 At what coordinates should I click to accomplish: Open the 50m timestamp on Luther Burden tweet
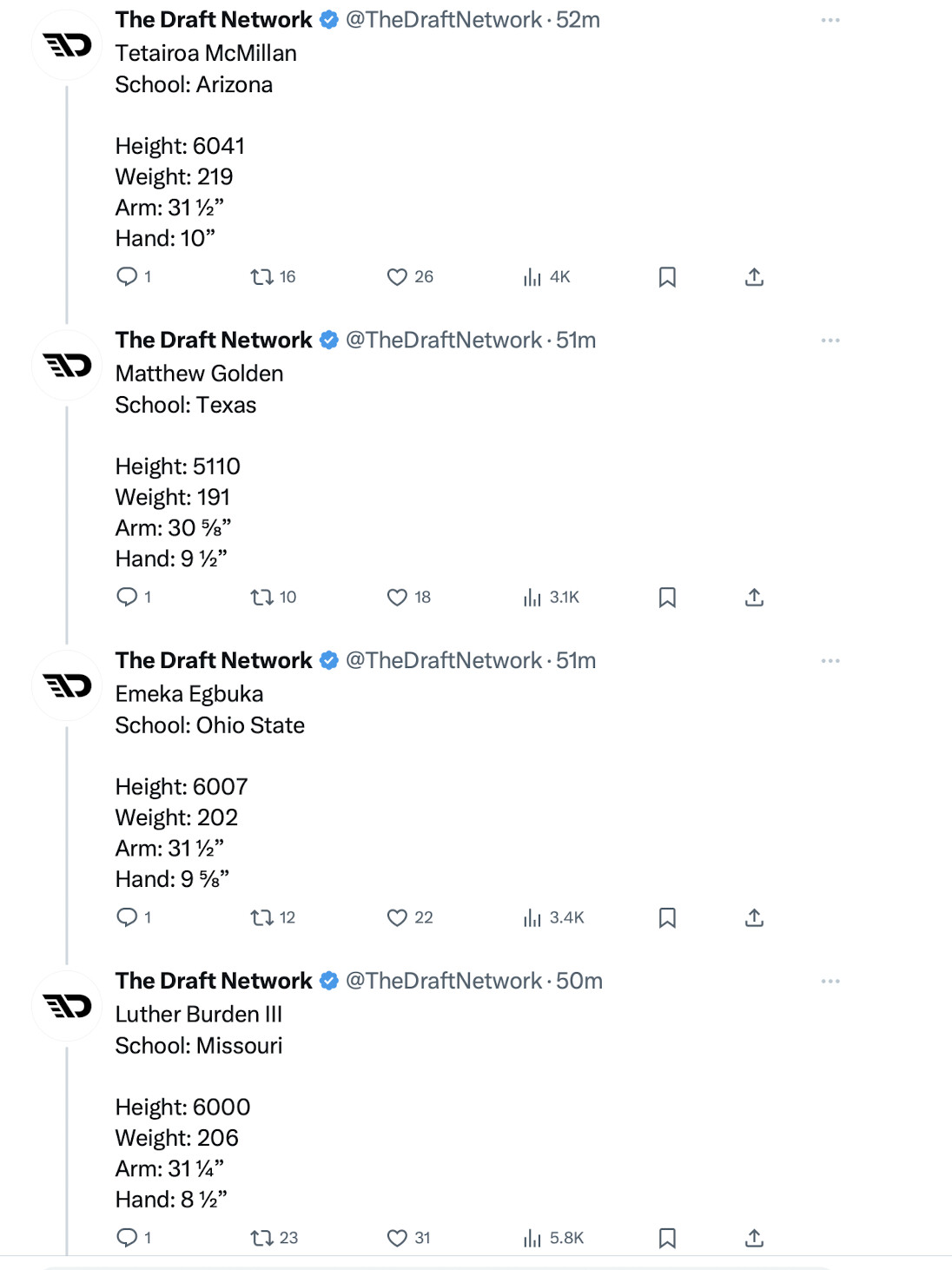(x=579, y=982)
